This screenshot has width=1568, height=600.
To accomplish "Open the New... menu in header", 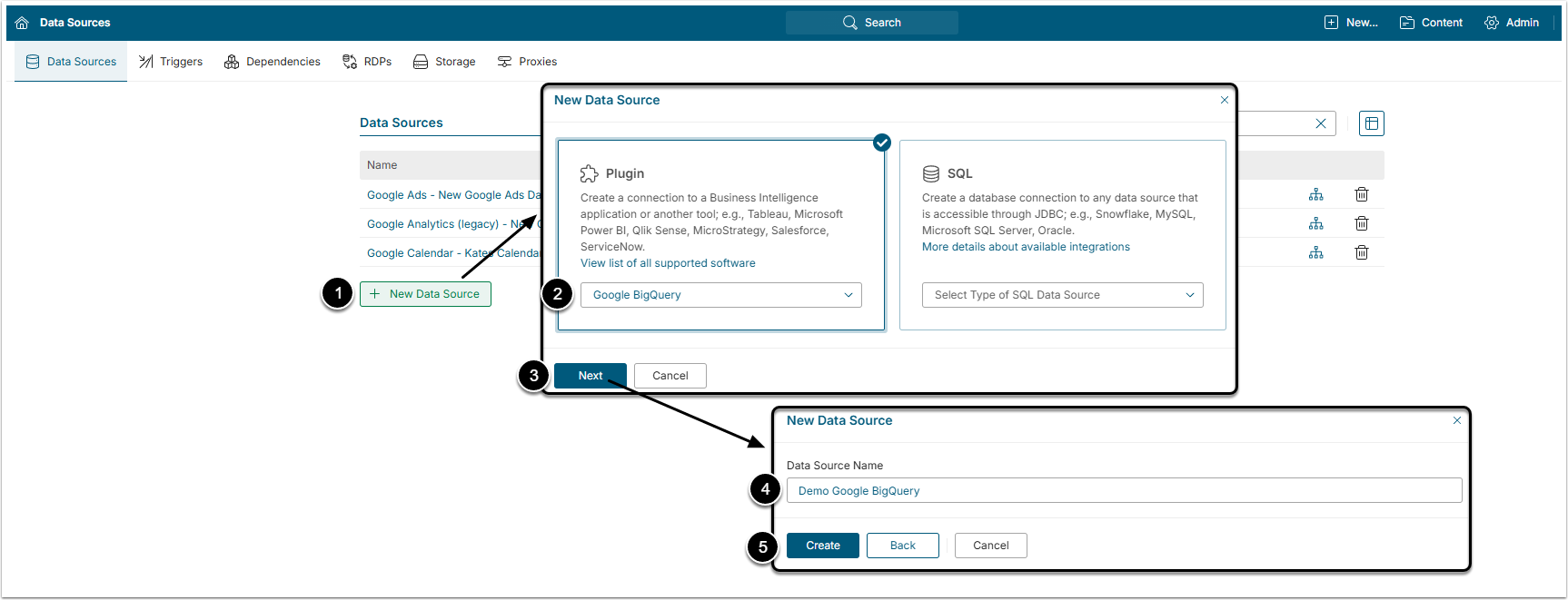I will tap(1351, 23).
